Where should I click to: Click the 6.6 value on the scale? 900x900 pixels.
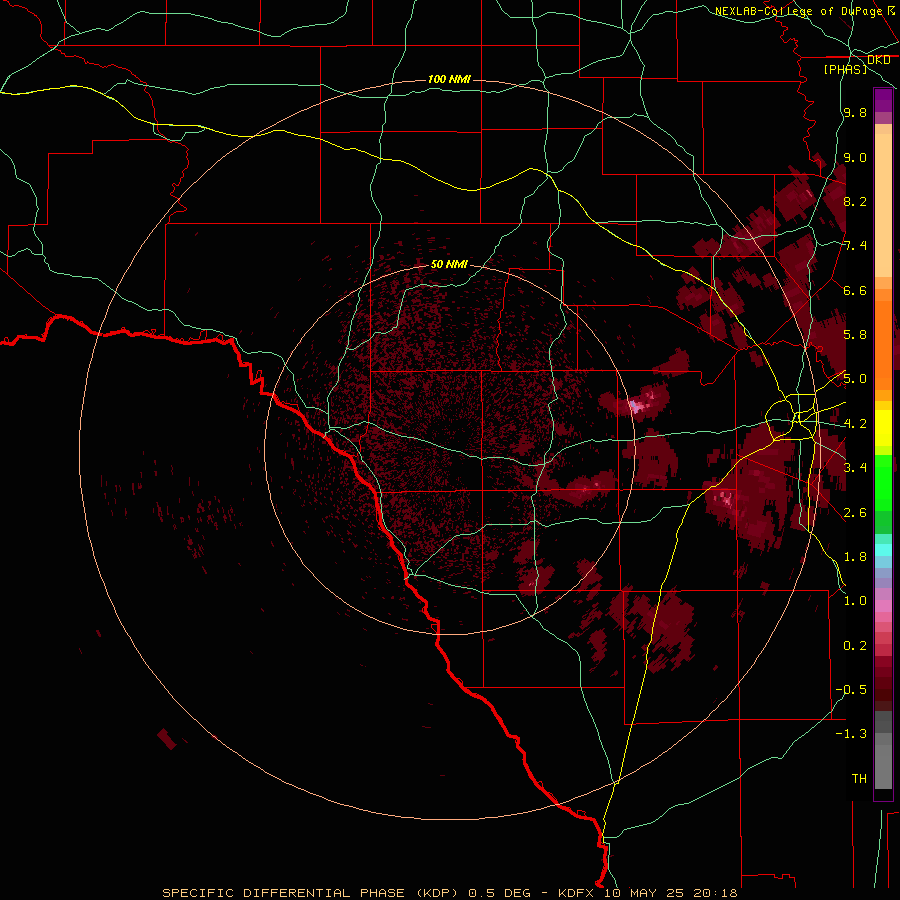pyautogui.click(x=855, y=290)
